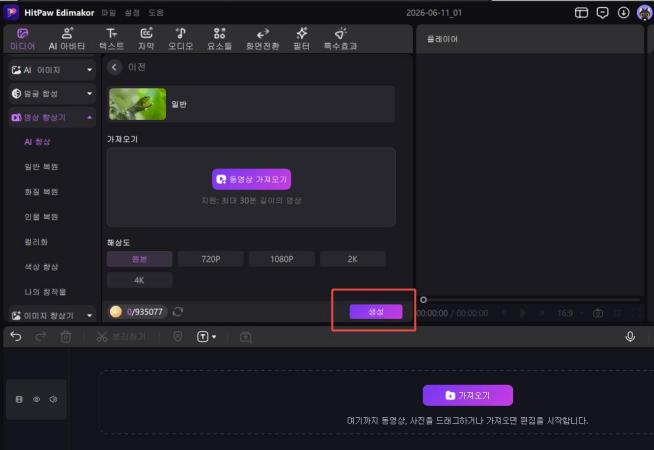Switch to the 텍스트 (Text) tab
This screenshot has height=450, width=654.
(111, 39)
